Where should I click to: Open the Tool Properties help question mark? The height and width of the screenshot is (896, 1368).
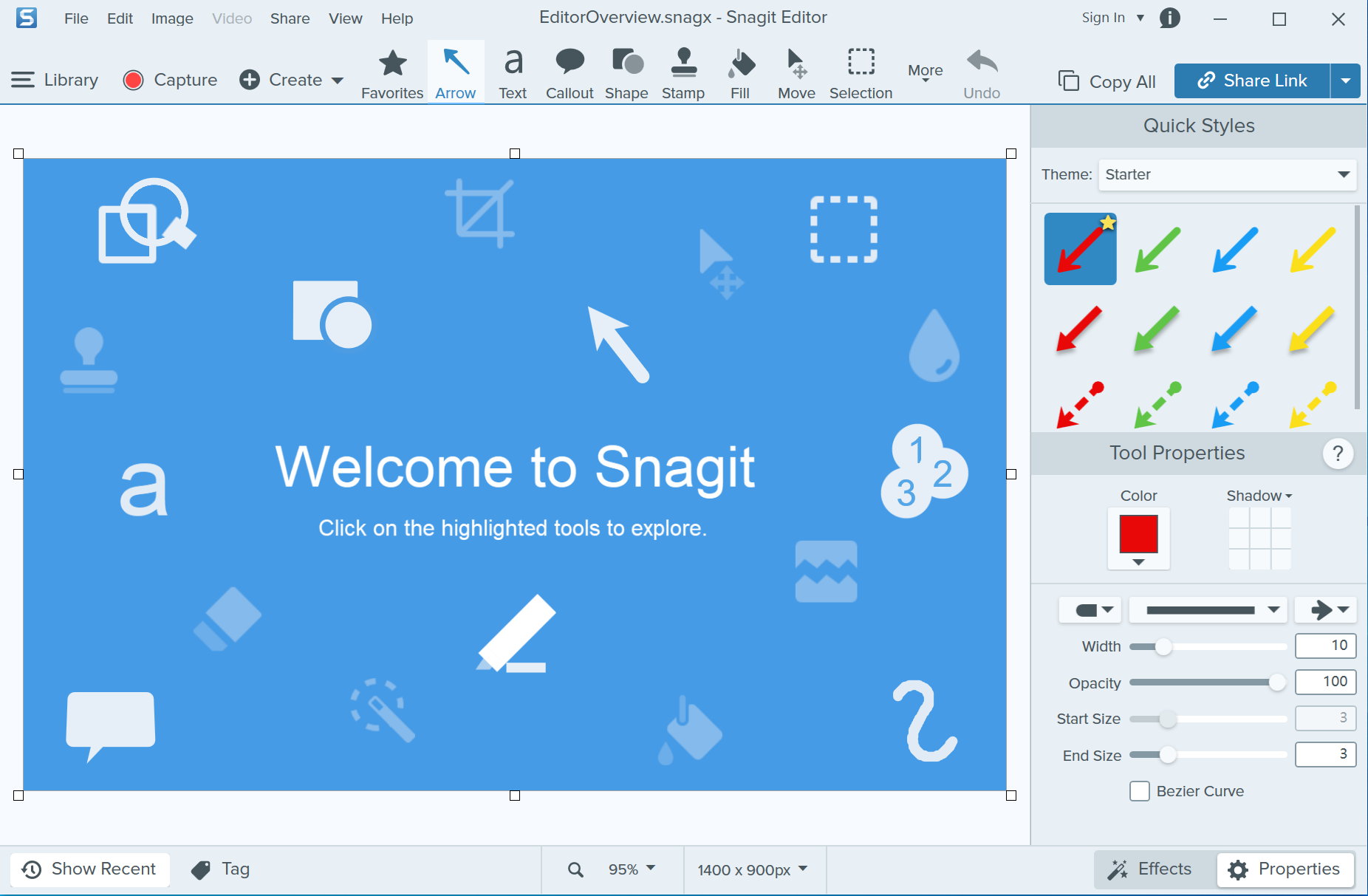click(1338, 453)
